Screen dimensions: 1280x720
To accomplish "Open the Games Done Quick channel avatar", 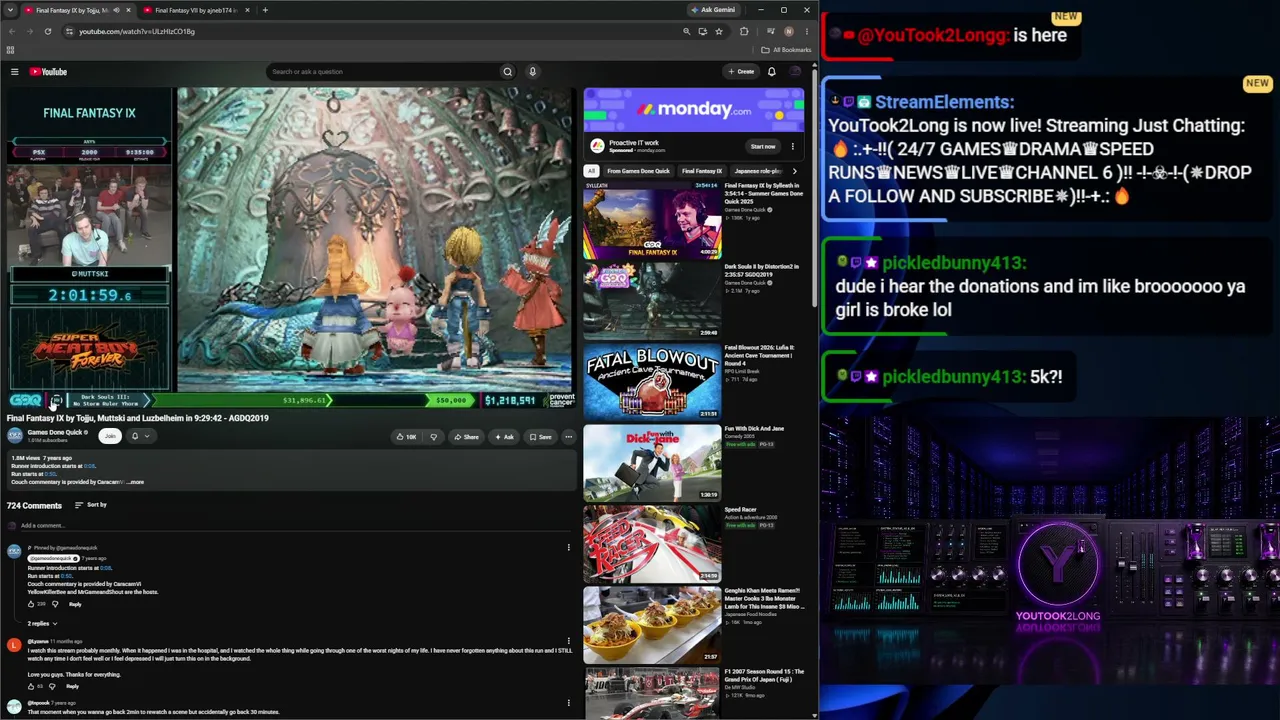I will pos(14,436).
